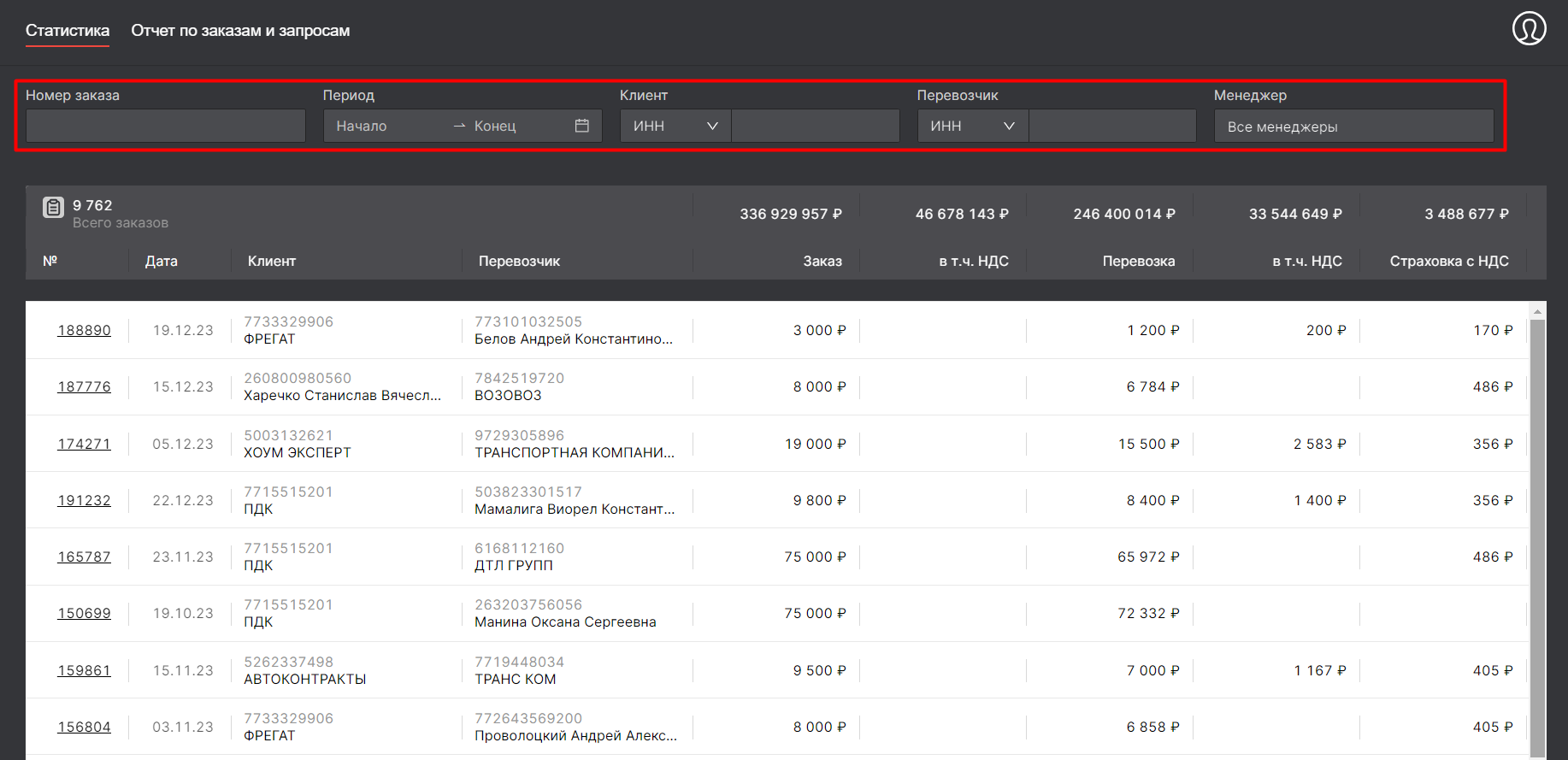Select carrier ДТЛ ГРУПП cell
This screenshot has width=1568, height=760.
point(514,565)
